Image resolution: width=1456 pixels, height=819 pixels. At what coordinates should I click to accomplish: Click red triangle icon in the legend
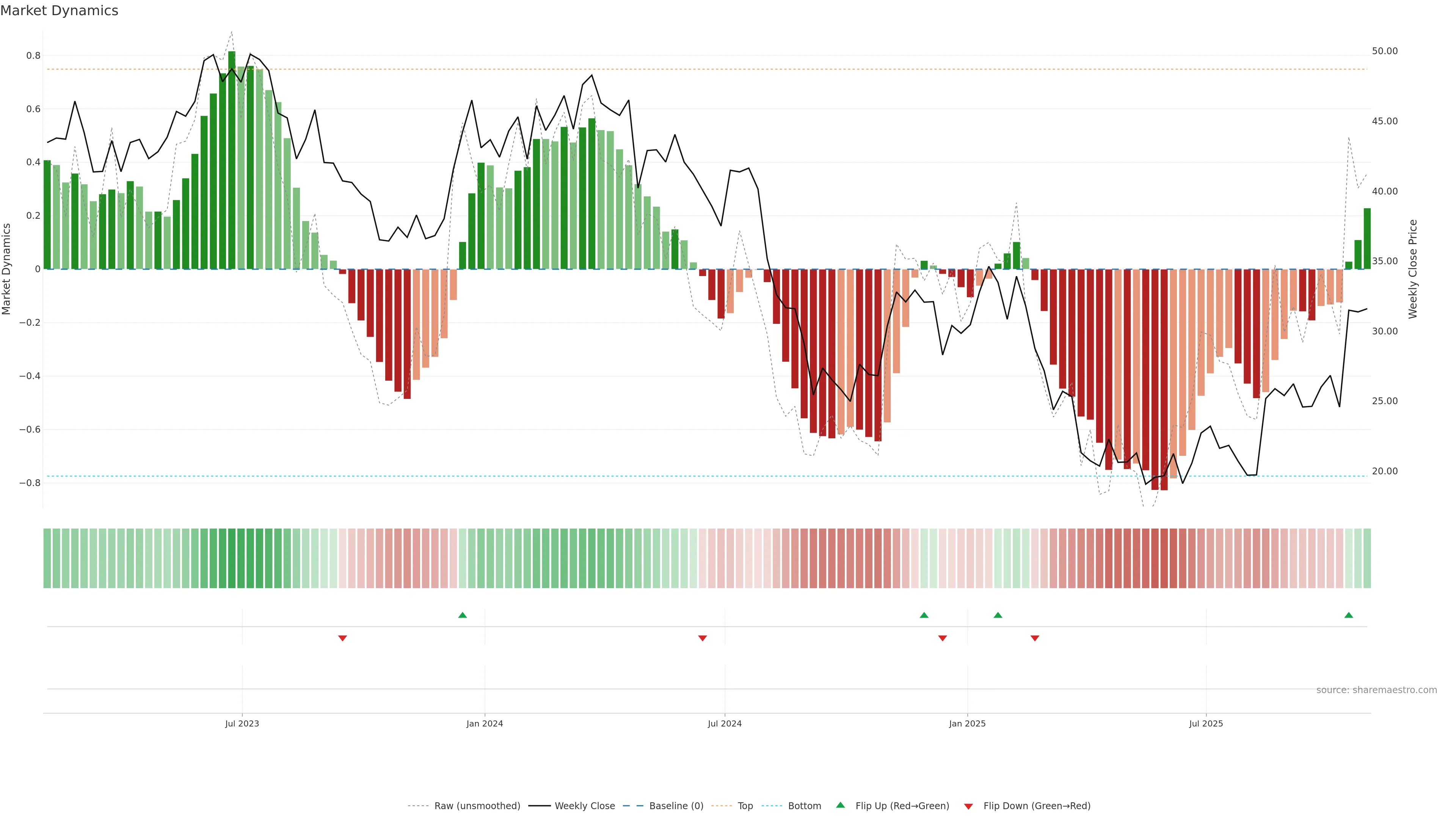point(968,806)
